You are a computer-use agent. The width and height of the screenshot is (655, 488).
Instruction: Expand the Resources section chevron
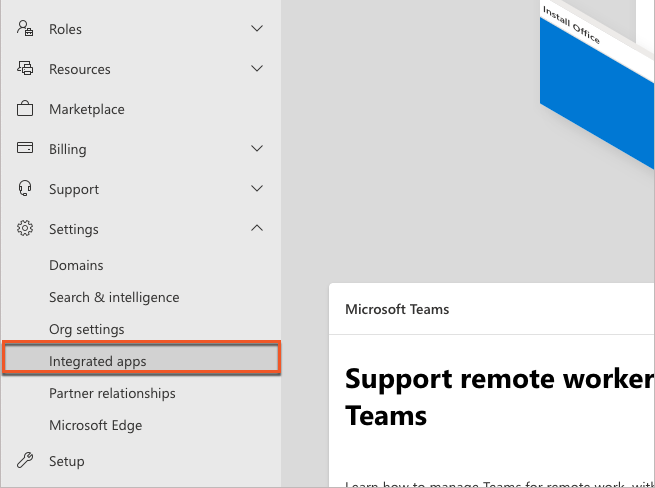(257, 68)
